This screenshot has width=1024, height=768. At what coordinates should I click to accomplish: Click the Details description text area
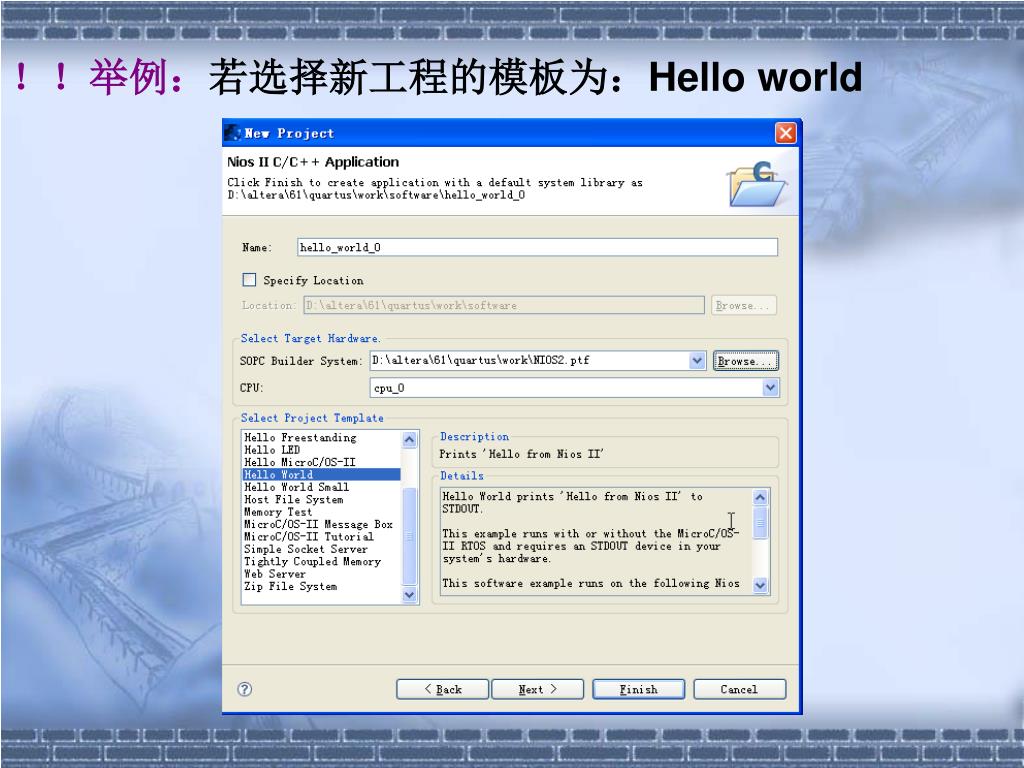[596, 541]
